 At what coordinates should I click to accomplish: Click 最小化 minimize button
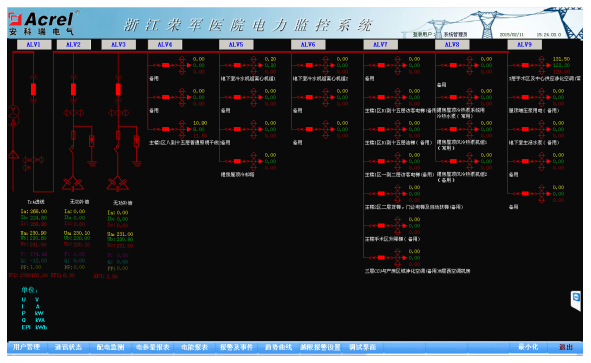pyautogui.click(x=528, y=347)
